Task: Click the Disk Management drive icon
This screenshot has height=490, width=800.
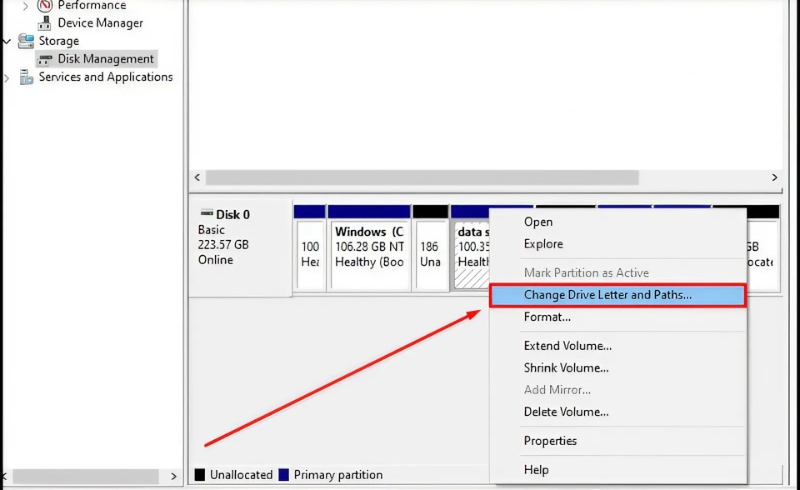Action: (45, 59)
